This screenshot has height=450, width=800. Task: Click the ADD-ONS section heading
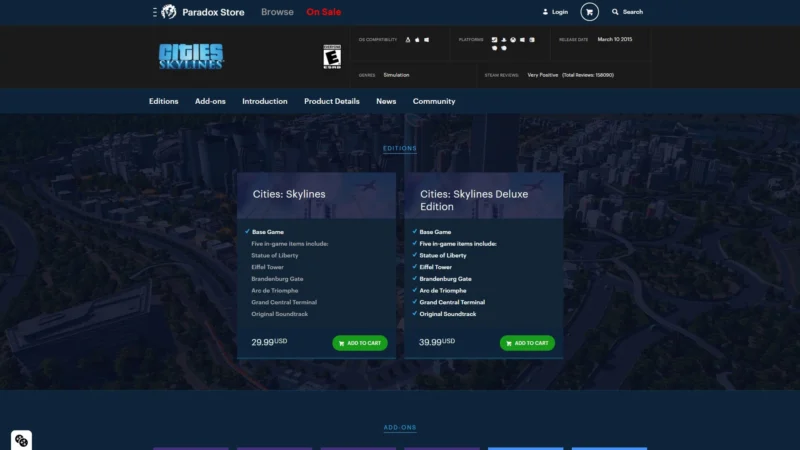(400, 428)
